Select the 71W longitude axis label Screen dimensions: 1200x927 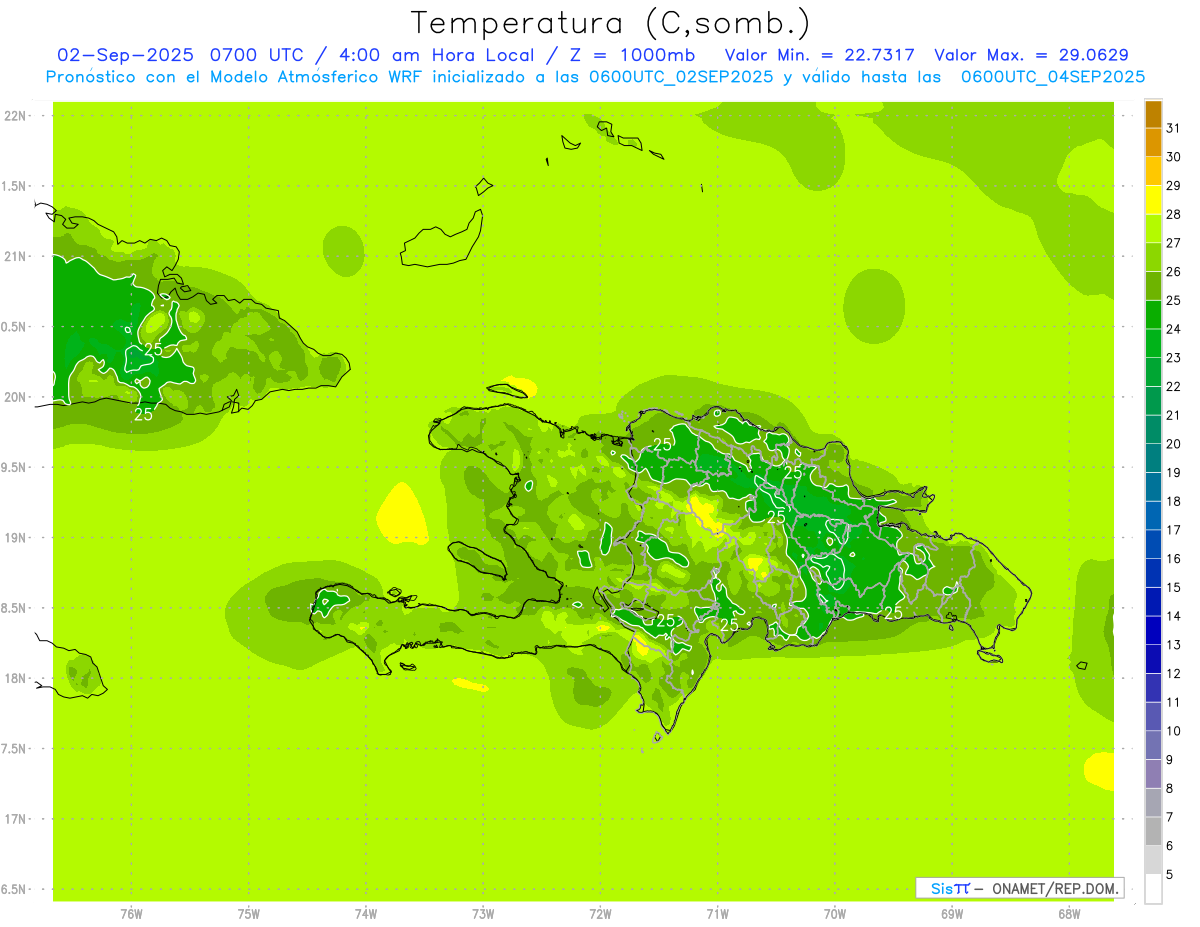[x=717, y=914]
